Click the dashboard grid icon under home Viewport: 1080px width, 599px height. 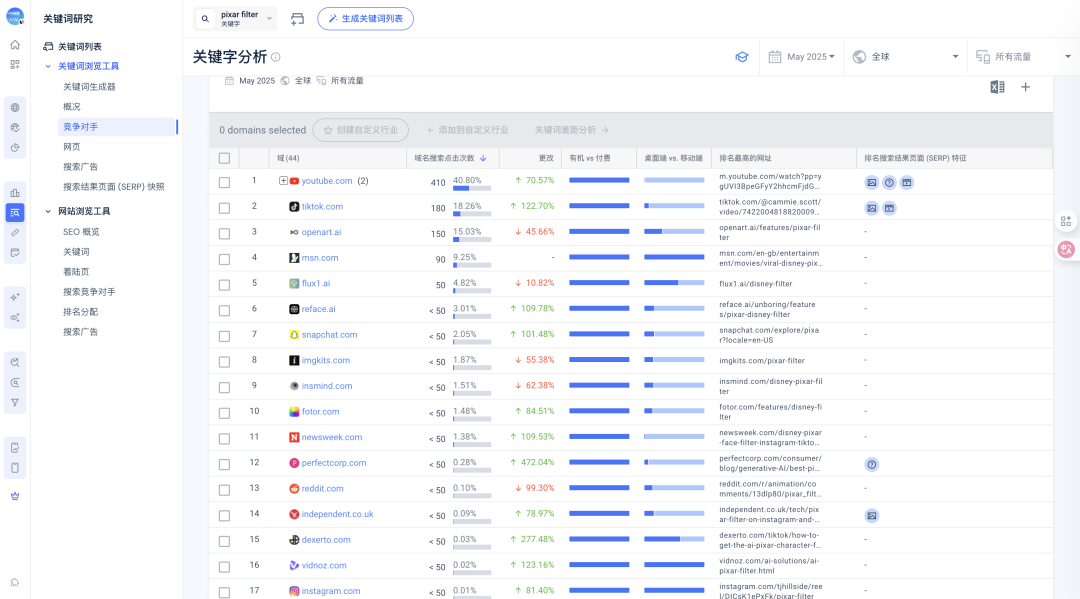(x=14, y=65)
